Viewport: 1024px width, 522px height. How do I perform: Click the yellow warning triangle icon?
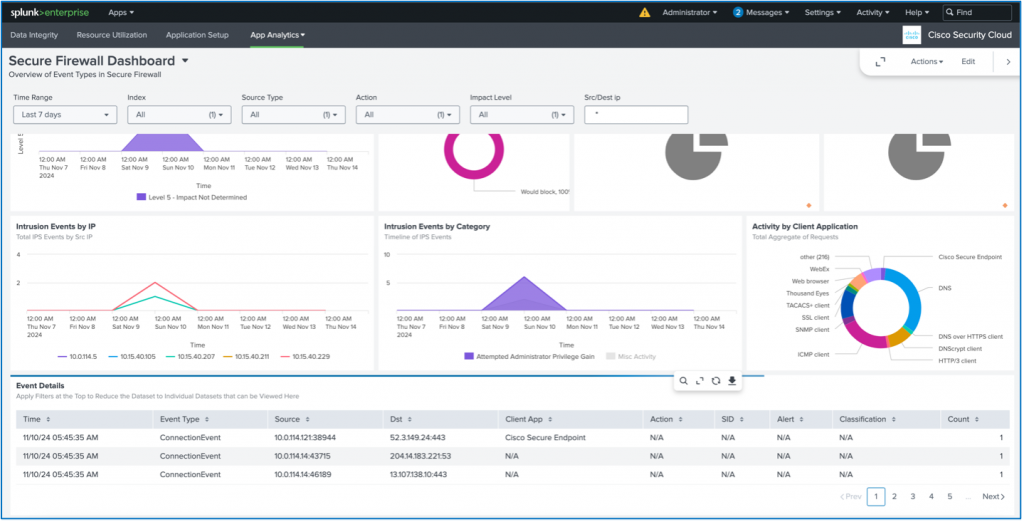[x=644, y=13]
